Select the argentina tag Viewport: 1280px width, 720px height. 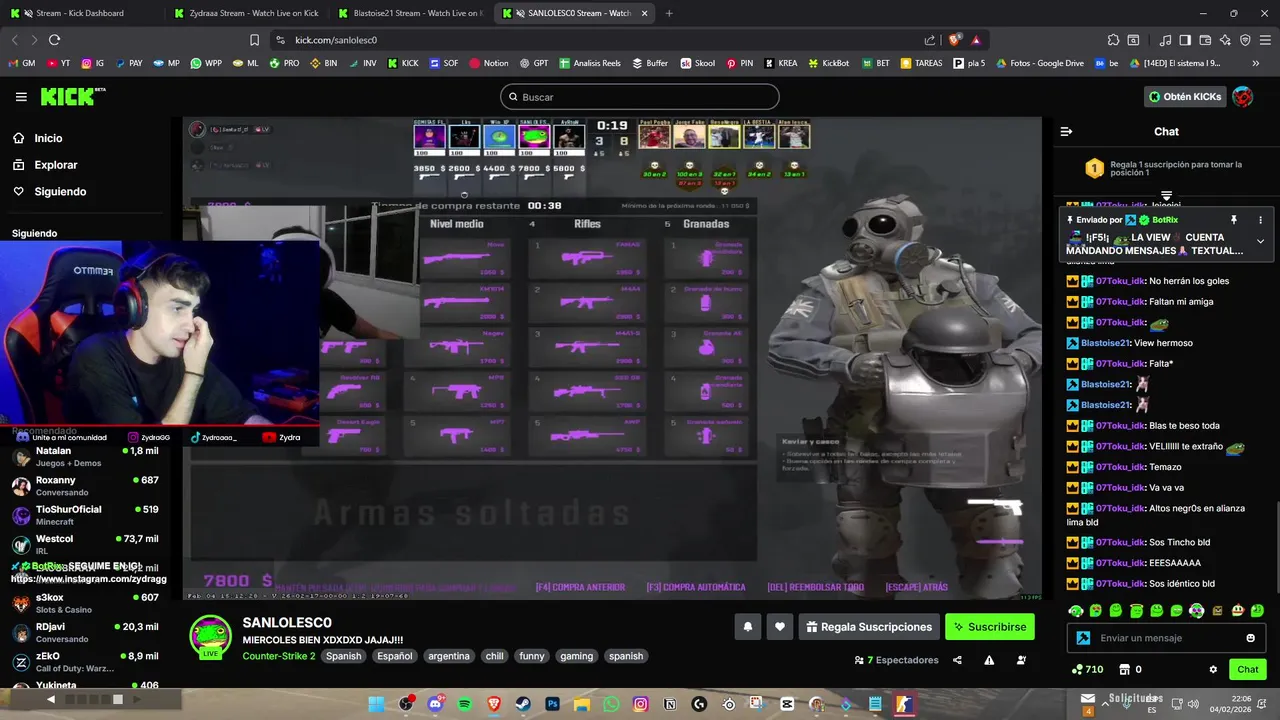449,656
